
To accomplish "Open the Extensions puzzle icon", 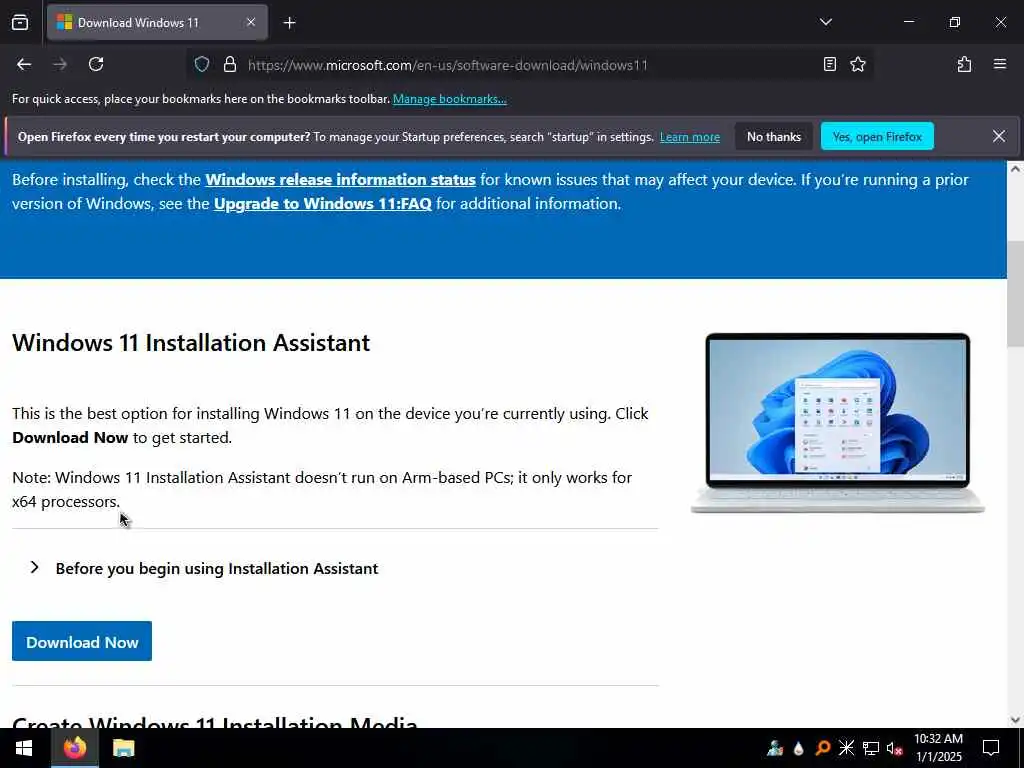I will pos(965,64).
